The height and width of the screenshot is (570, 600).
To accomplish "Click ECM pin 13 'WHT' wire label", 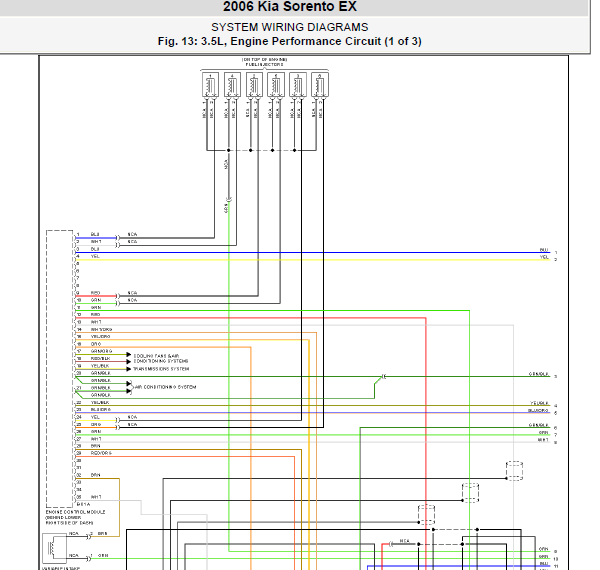I will (96, 322).
